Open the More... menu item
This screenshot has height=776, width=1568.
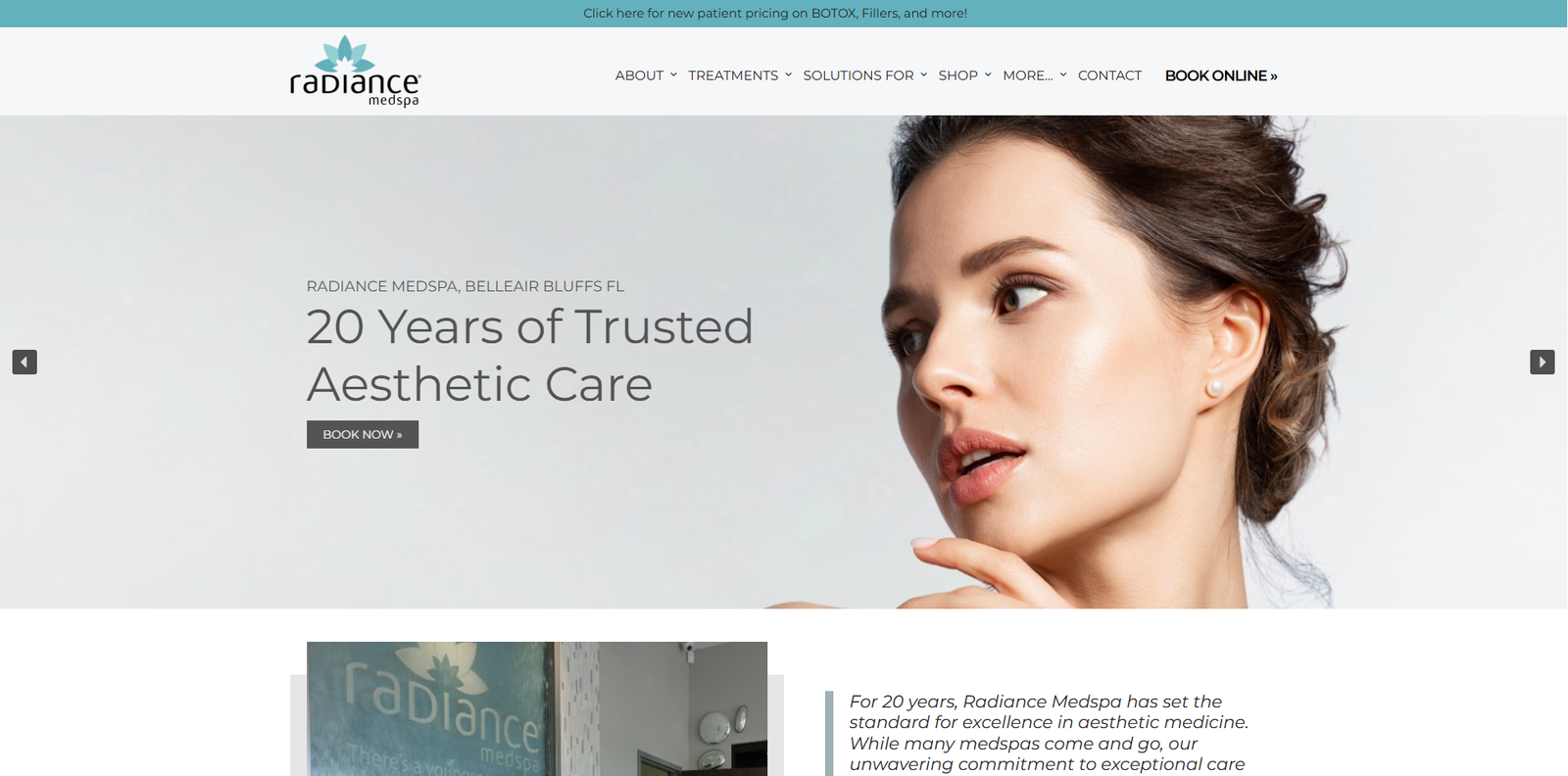pyautogui.click(x=1028, y=75)
